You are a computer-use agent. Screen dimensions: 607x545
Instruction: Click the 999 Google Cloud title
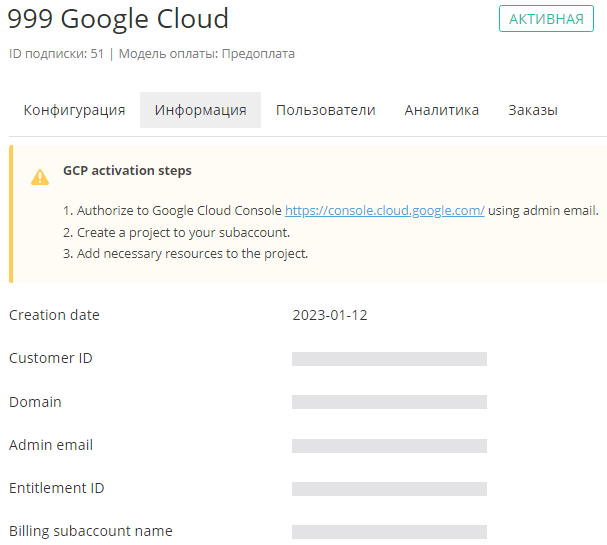pos(119,18)
